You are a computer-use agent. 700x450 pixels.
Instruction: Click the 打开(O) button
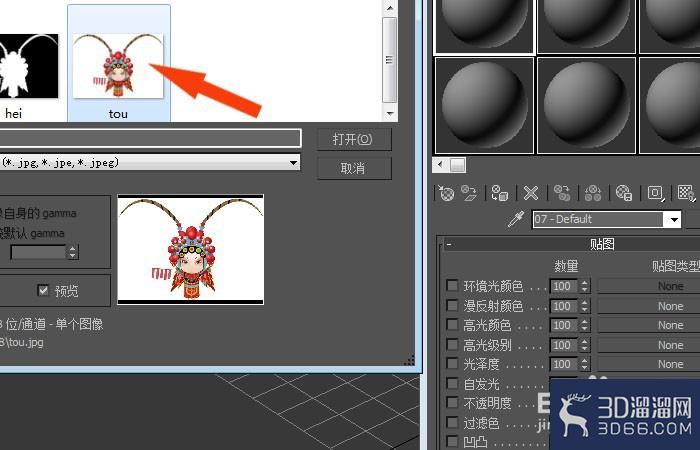pyautogui.click(x=354, y=139)
